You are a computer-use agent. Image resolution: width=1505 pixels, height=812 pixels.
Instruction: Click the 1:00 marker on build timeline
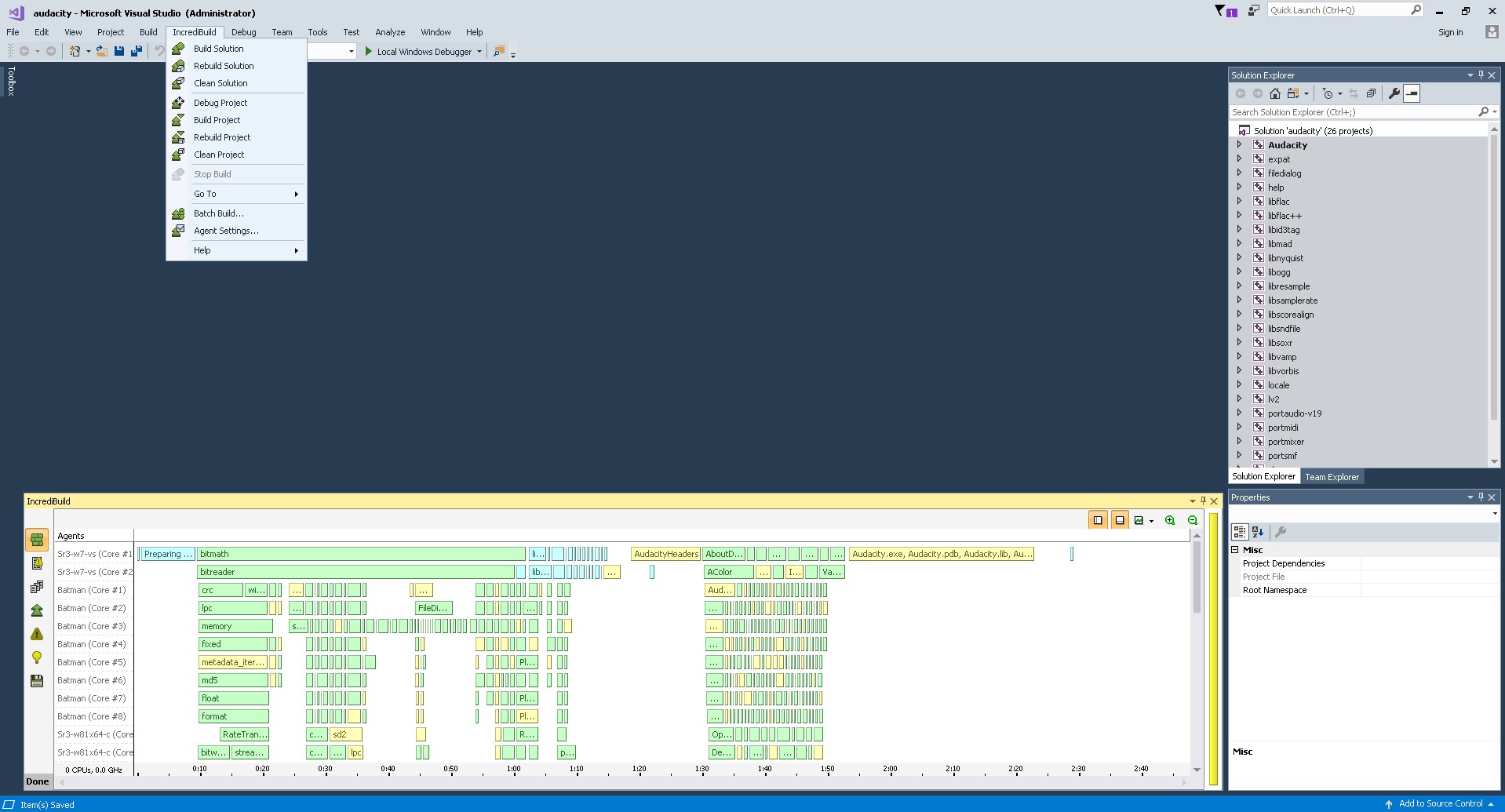coord(513,770)
